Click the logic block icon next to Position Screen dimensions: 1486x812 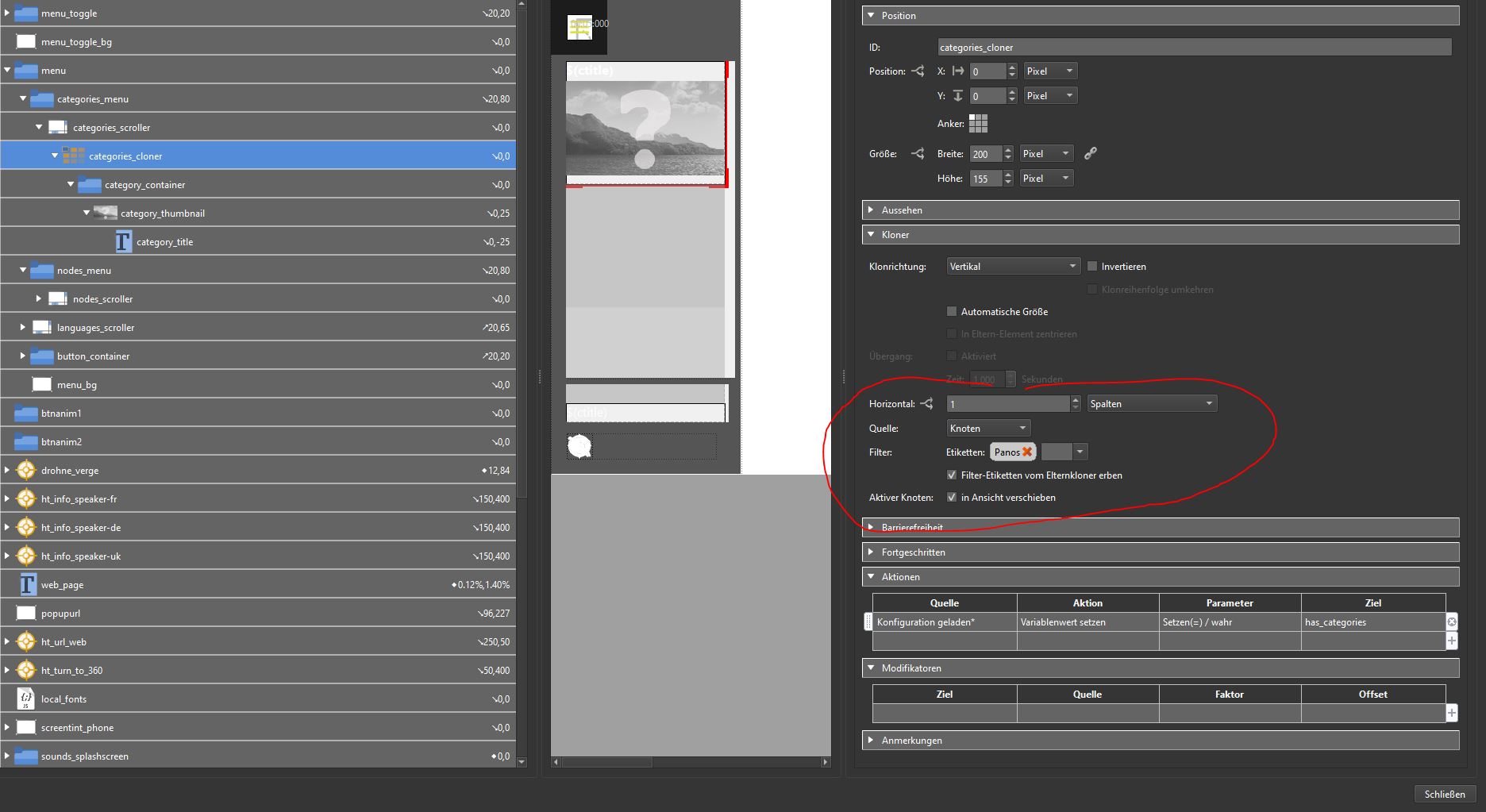(918, 71)
